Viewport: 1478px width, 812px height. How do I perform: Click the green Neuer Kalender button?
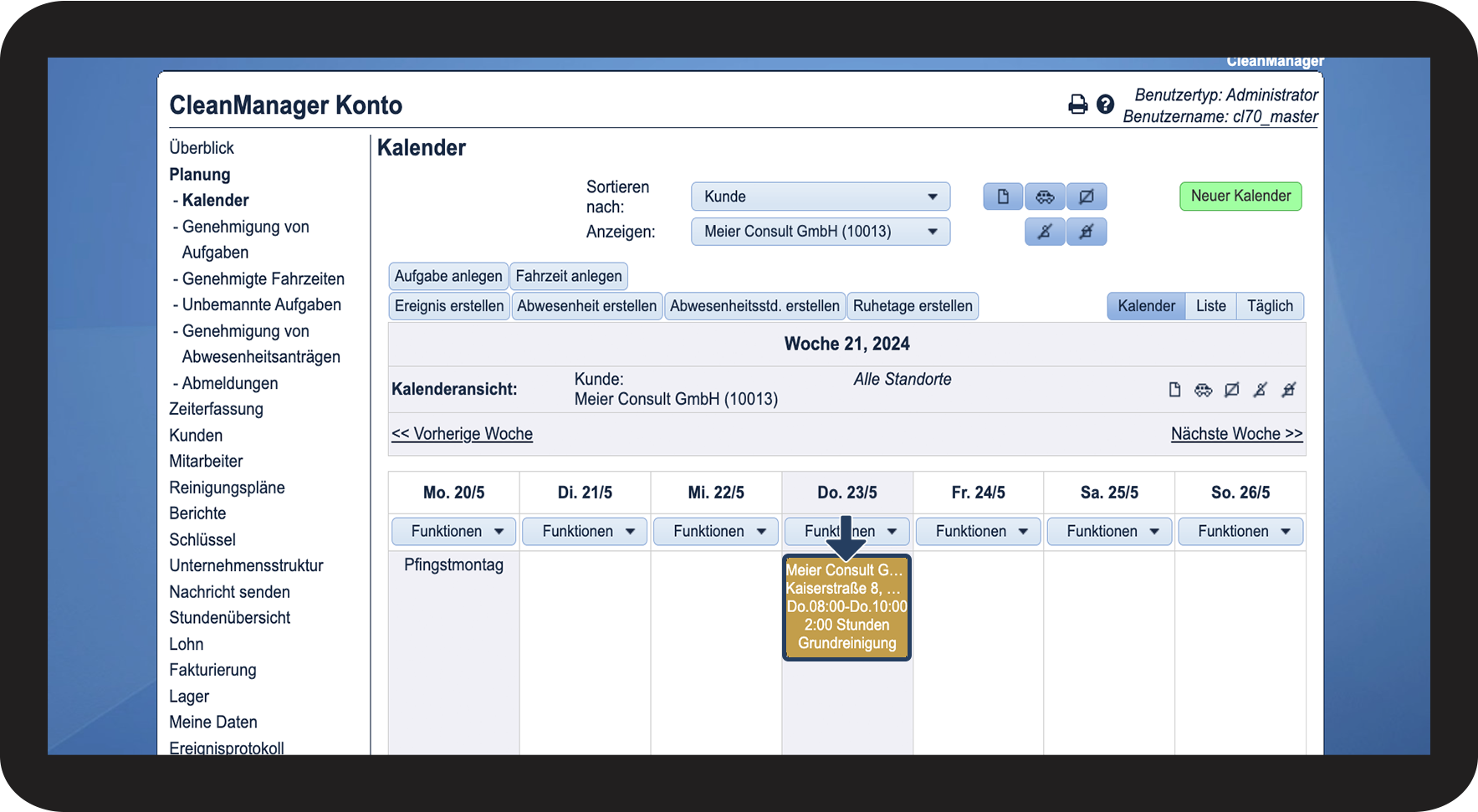point(1240,197)
